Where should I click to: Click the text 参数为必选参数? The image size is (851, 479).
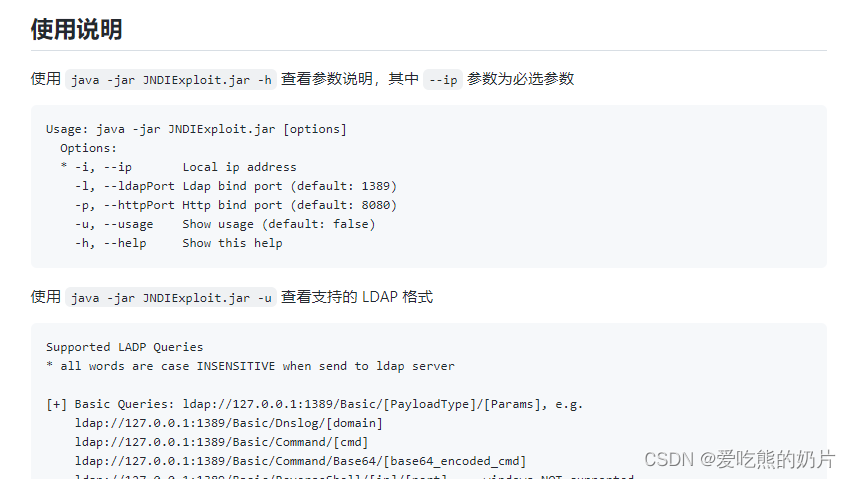(520, 79)
